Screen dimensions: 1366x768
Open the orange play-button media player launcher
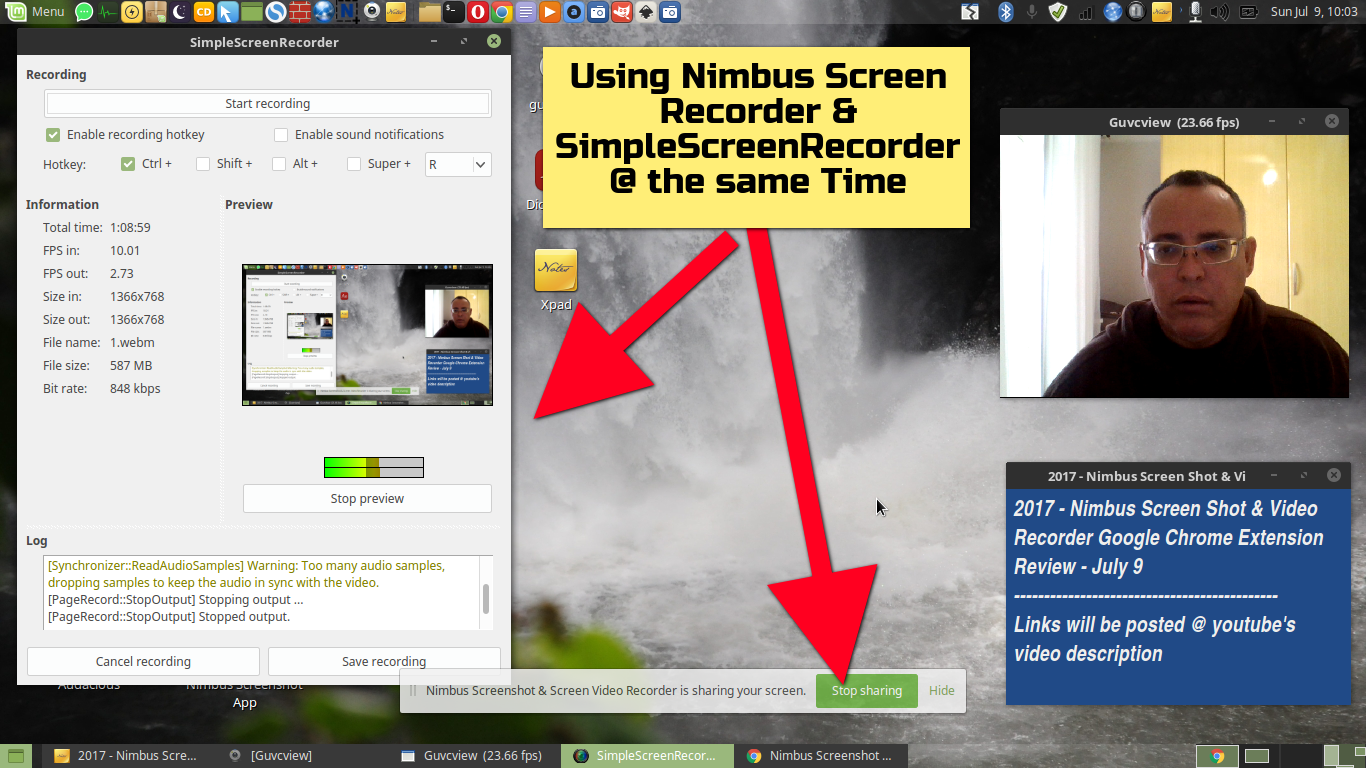[x=550, y=12]
